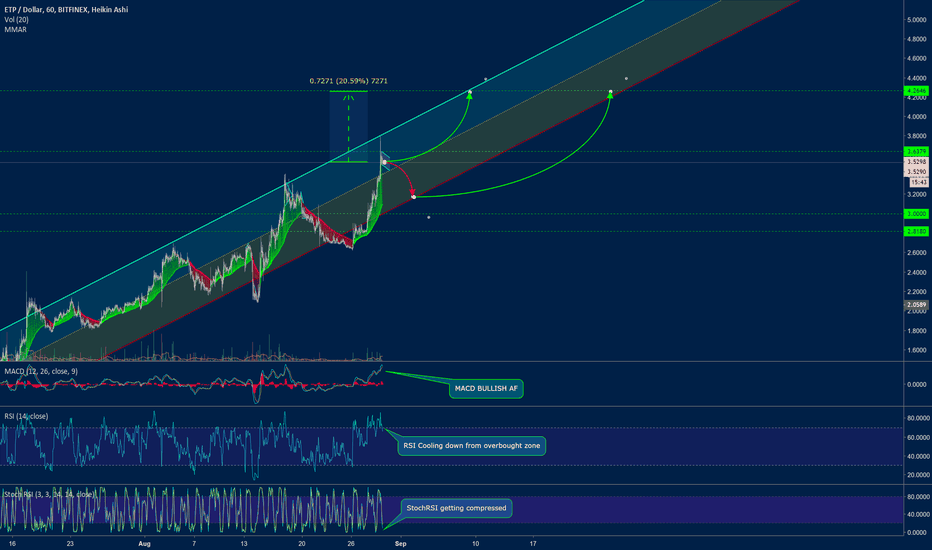Click the 4.8000 price axis label
This screenshot has width=932, height=550.
coord(917,39)
